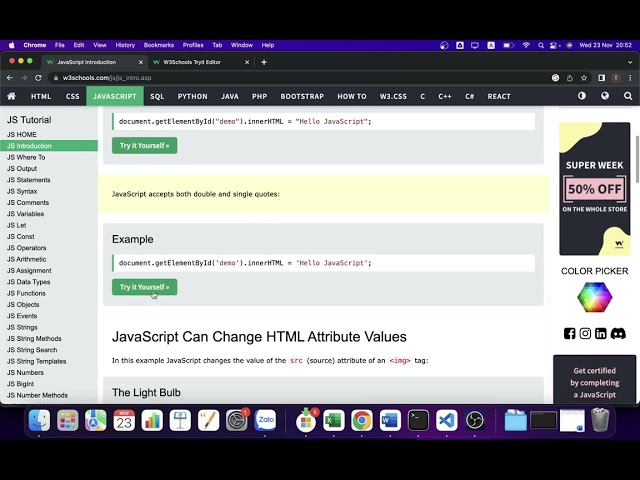Open the LinkedIn icon in sidebar
This screenshot has height=480, width=640.
pos(600,333)
